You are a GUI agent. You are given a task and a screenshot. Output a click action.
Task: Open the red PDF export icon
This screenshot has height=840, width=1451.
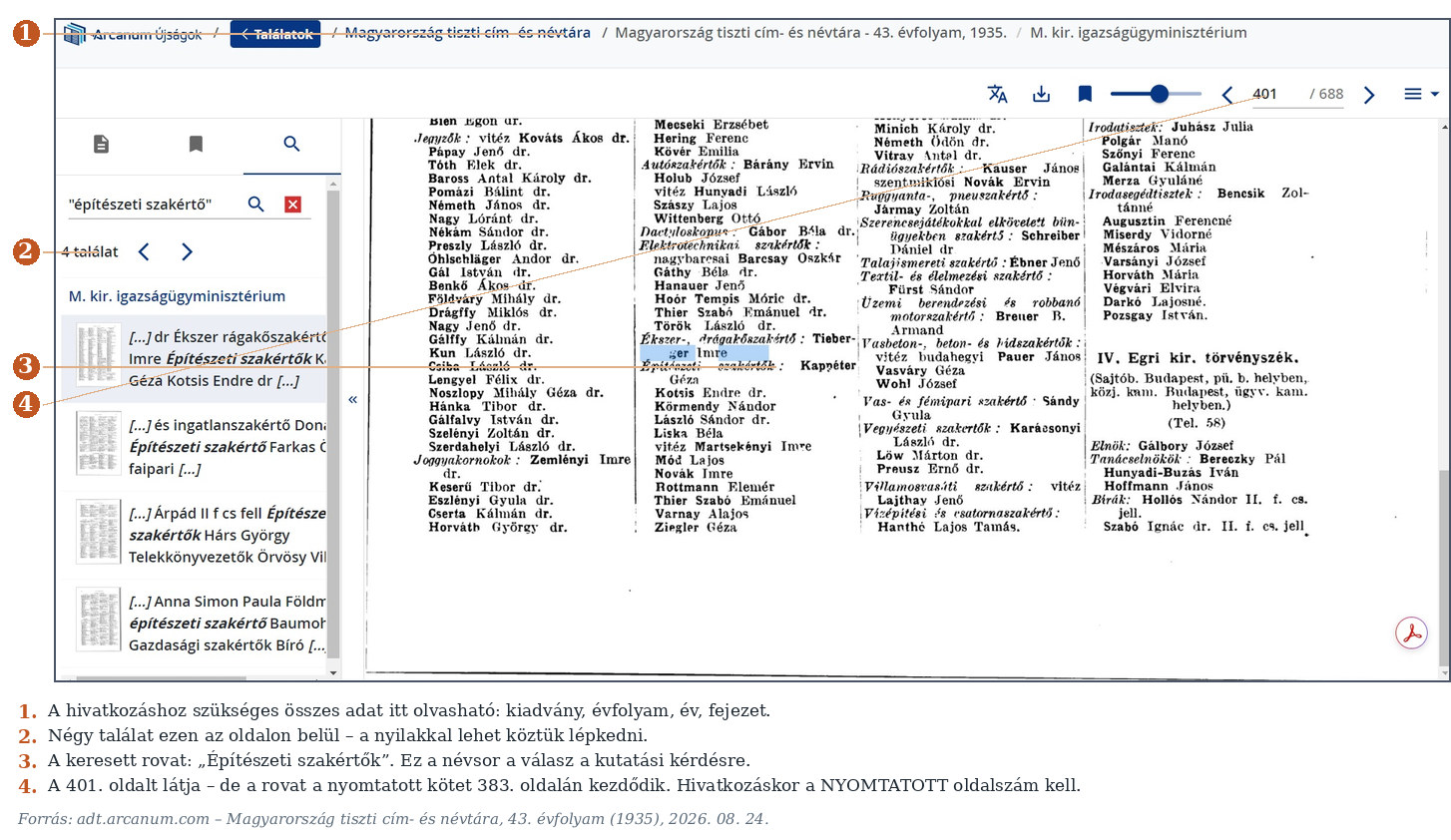pyautogui.click(x=1411, y=633)
